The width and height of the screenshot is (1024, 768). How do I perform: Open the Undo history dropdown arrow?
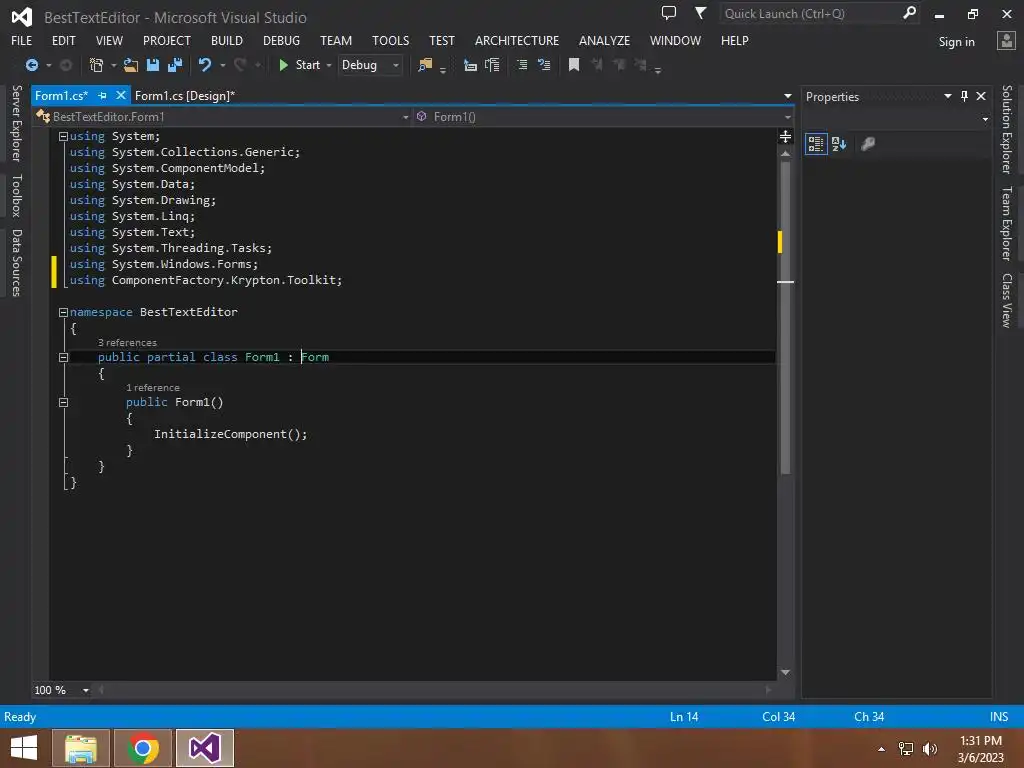coord(223,65)
